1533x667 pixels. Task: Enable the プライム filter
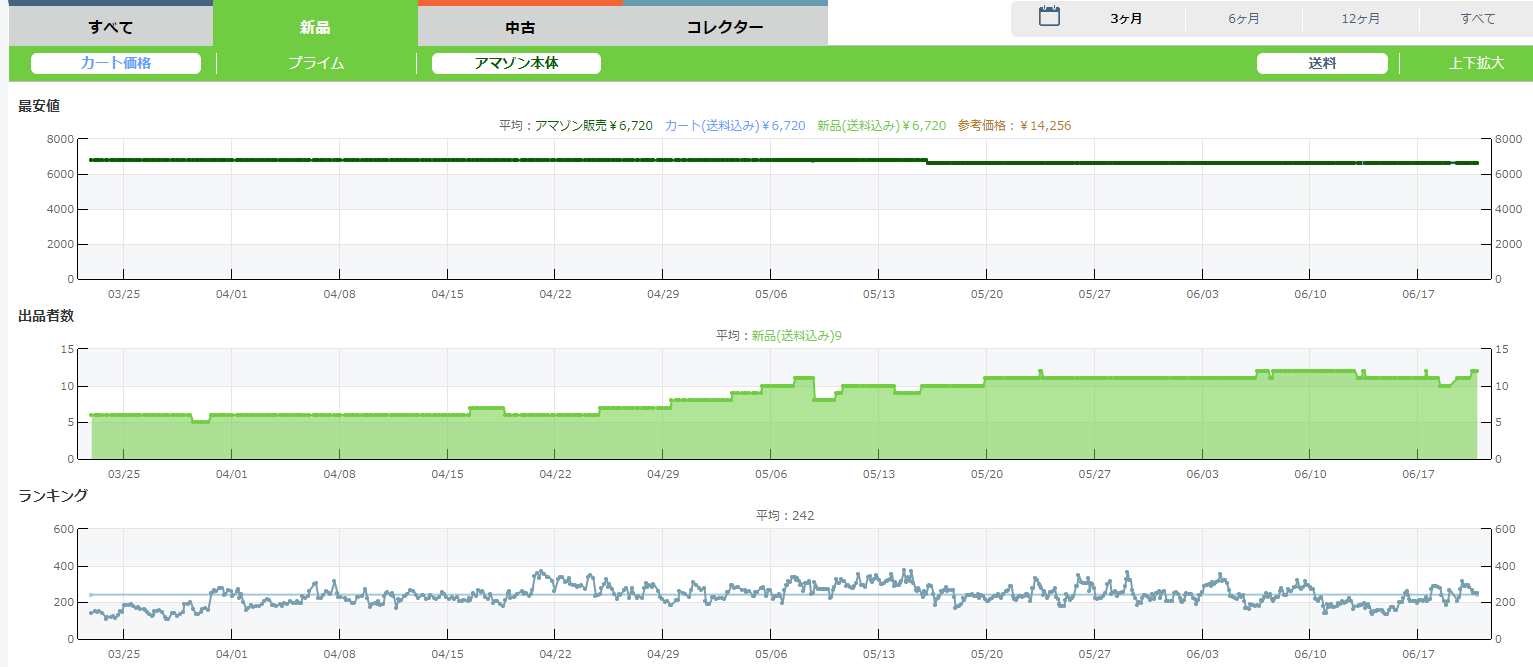coord(316,63)
